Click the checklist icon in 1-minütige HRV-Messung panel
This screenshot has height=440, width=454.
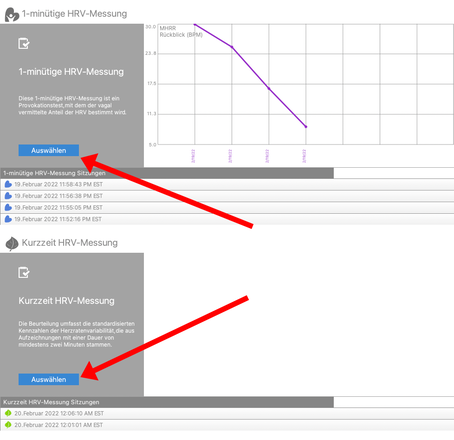[x=24, y=44]
